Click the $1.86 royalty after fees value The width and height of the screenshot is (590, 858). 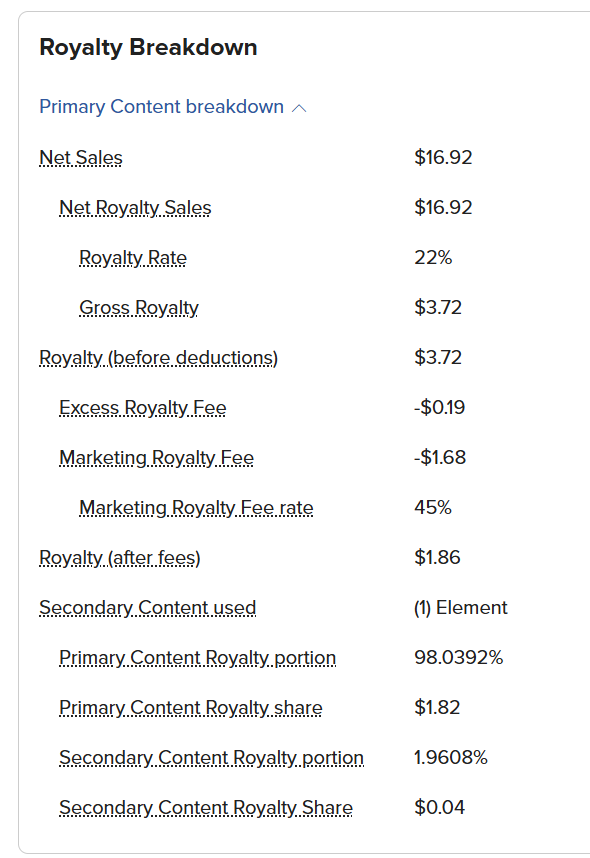(x=437, y=558)
